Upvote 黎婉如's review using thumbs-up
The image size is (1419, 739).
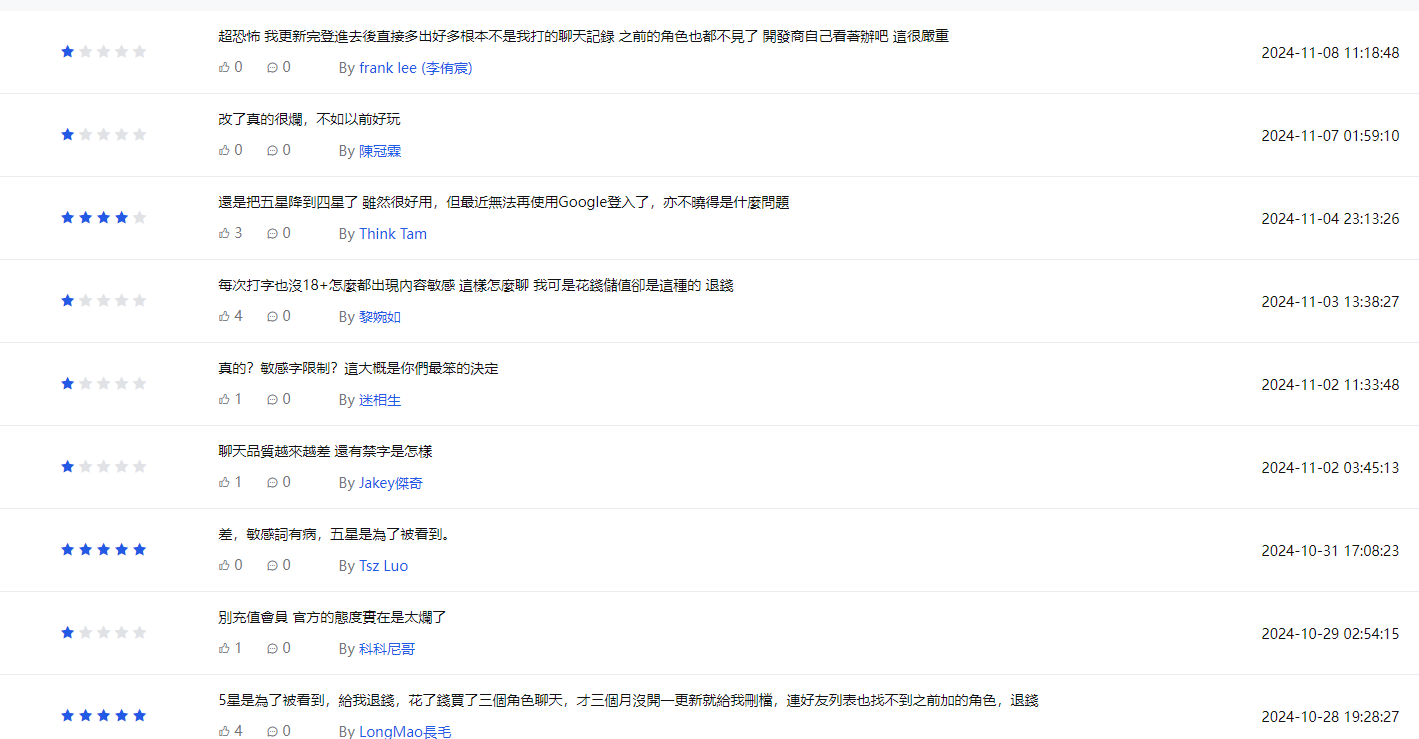[224, 316]
